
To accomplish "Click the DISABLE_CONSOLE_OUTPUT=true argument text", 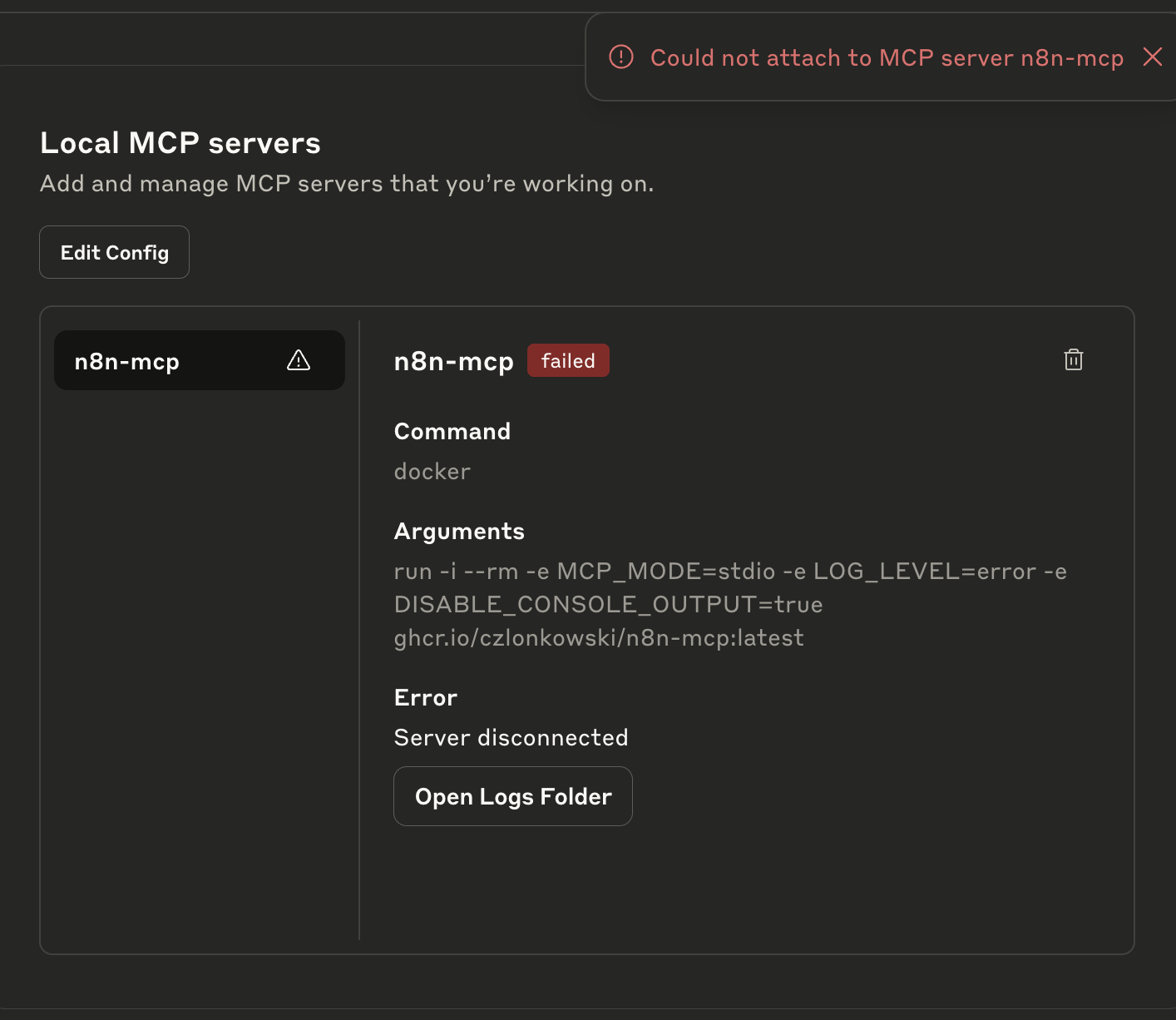I will pos(608,604).
